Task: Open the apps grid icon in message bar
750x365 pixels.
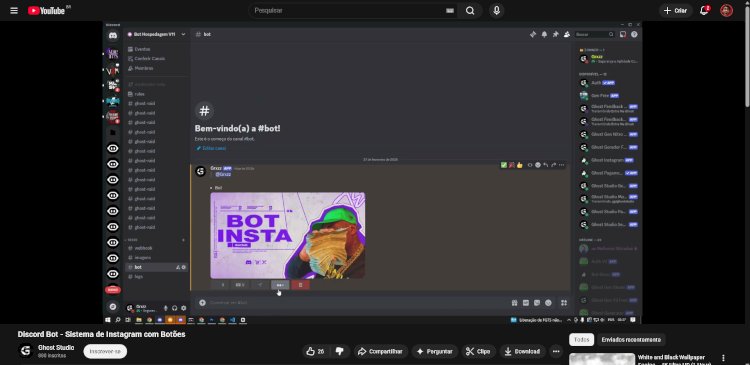Action: pos(564,303)
